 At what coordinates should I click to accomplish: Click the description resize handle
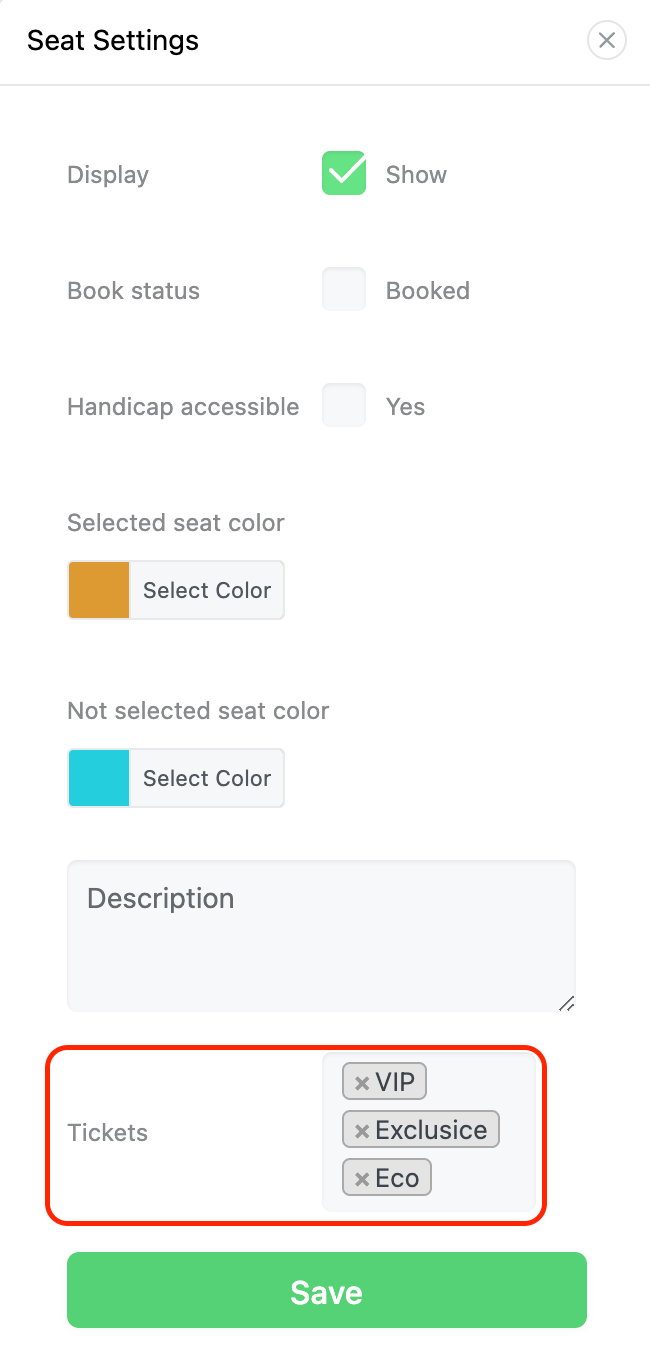pyautogui.click(x=566, y=1003)
